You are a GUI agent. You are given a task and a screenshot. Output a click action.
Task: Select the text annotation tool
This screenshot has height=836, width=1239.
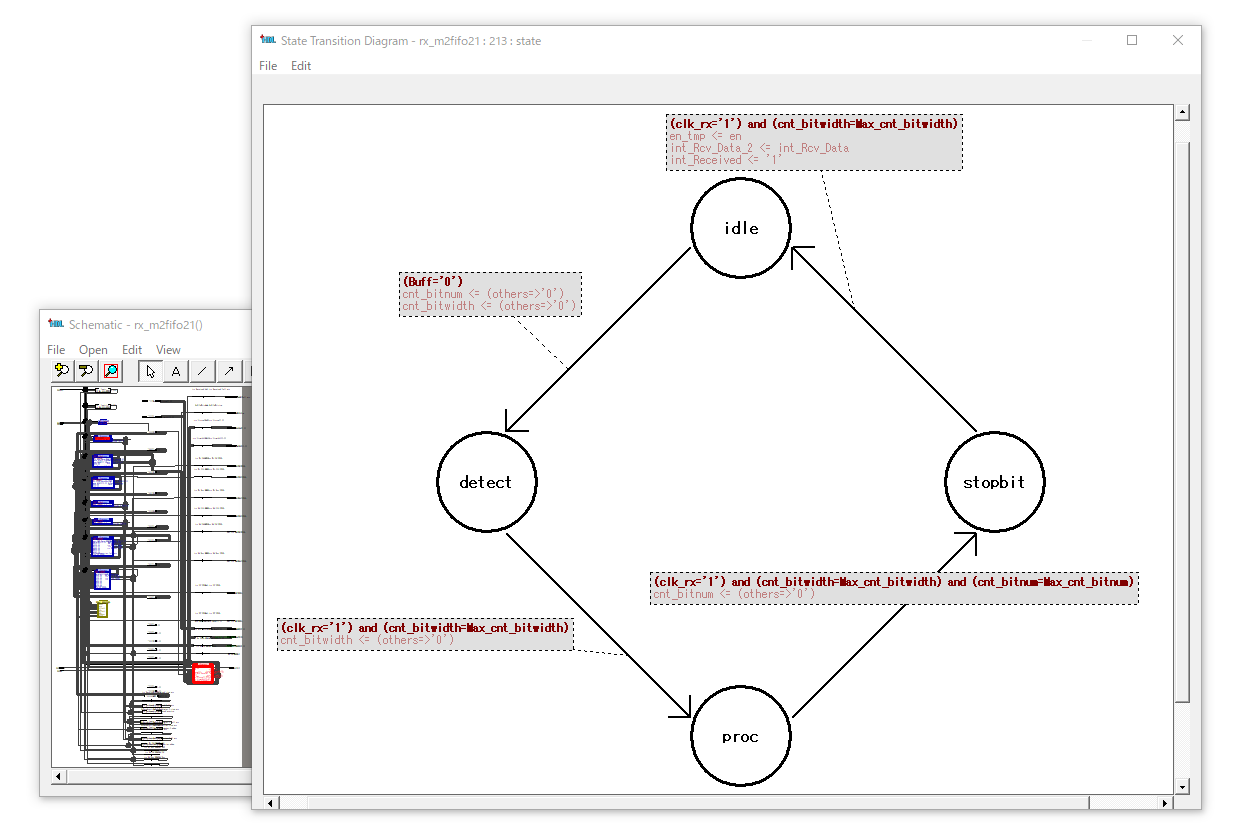tap(176, 371)
